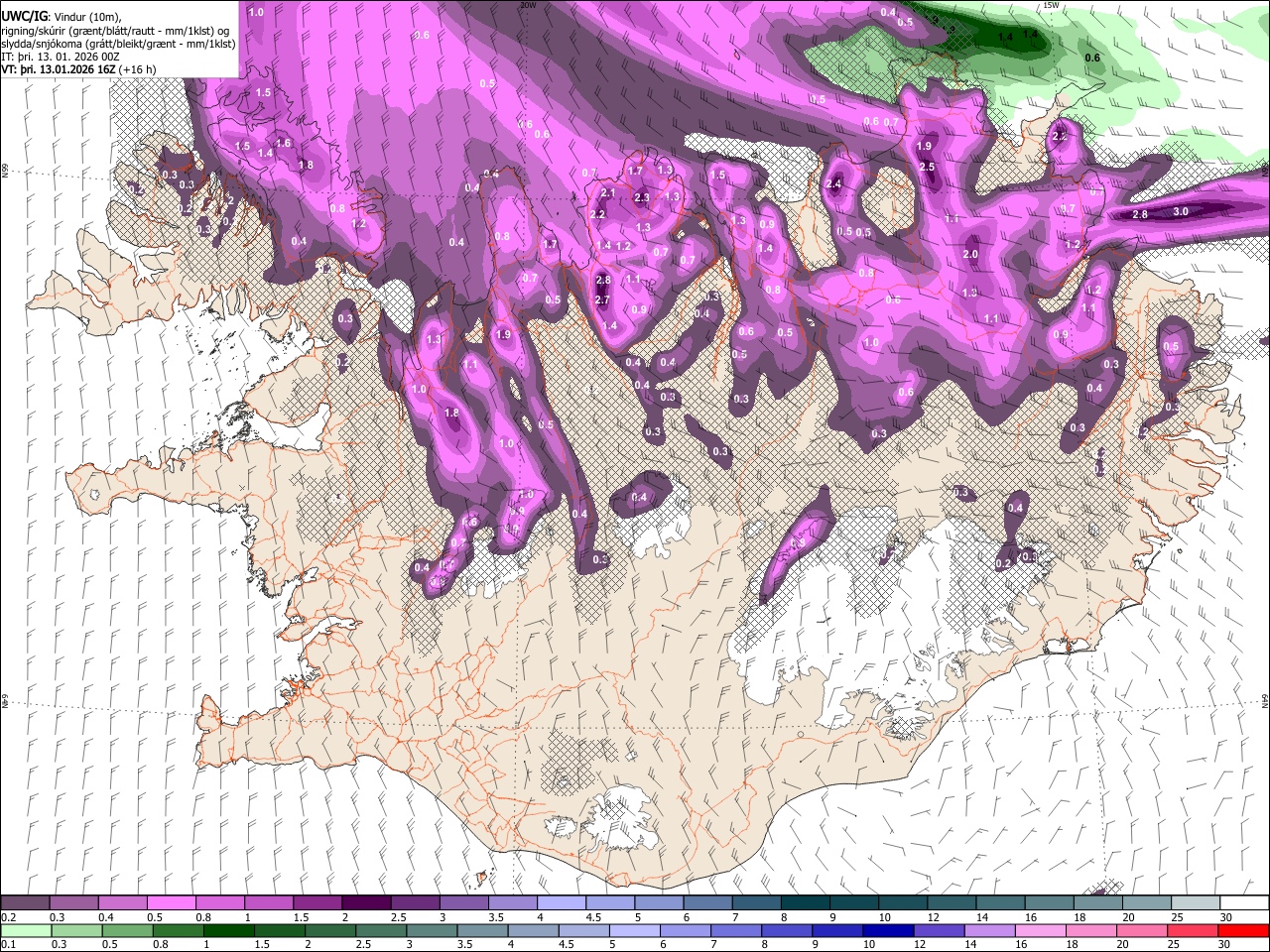Click the lavender 4 snow legend swatch
Viewport: 1270px width, 952px height.
click(561, 903)
